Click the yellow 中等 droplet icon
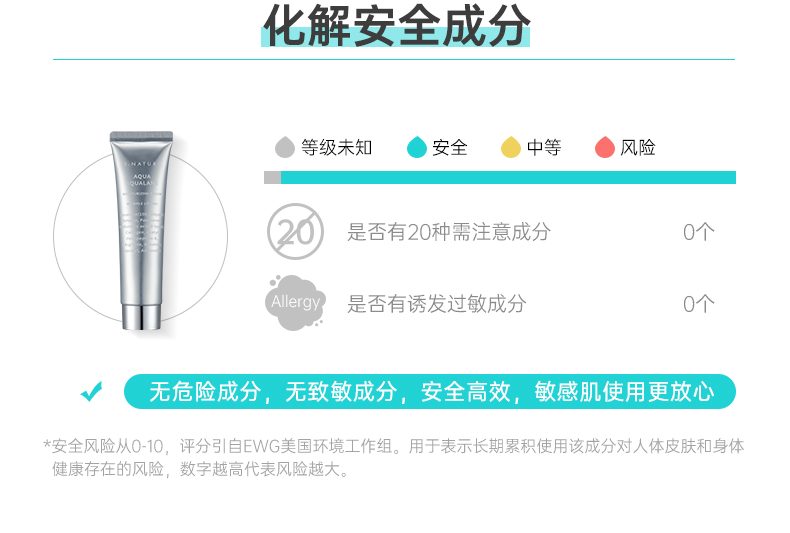The height and width of the screenshot is (533, 790). pos(510,147)
